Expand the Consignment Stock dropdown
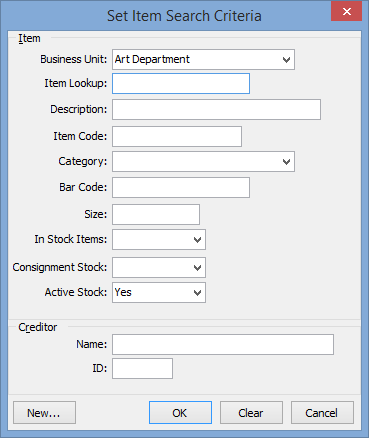This screenshot has height=438, width=369. click(x=159, y=267)
